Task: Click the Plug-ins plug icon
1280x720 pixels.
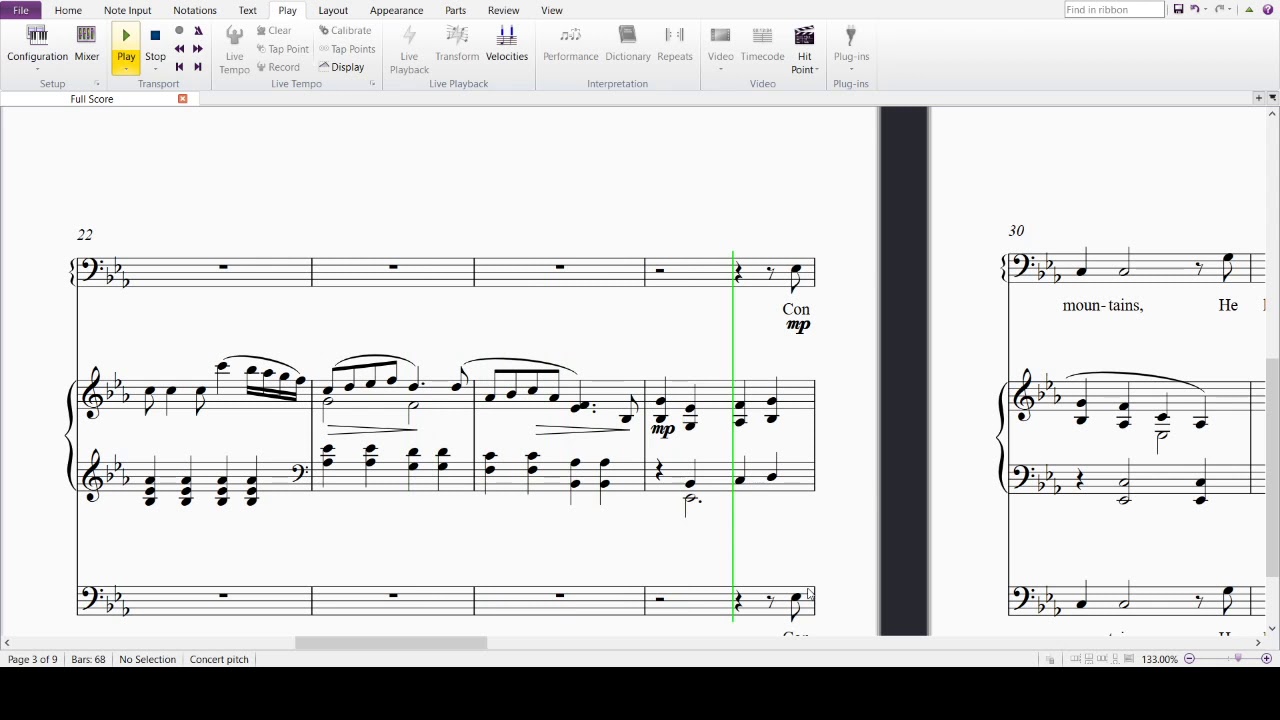Action: pyautogui.click(x=851, y=37)
